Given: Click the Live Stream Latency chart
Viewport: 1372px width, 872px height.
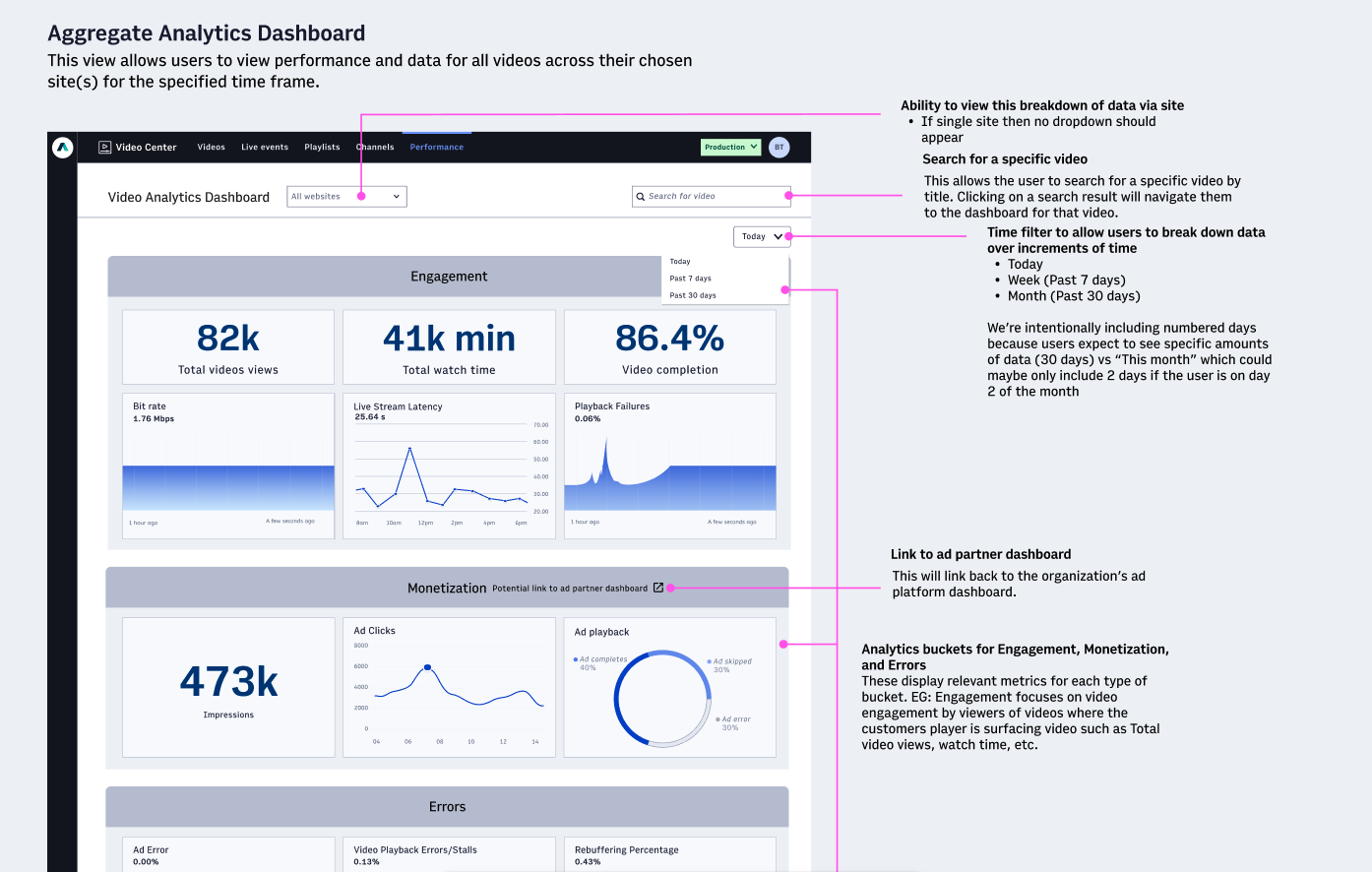Looking at the screenshot, I should [449, 467].
